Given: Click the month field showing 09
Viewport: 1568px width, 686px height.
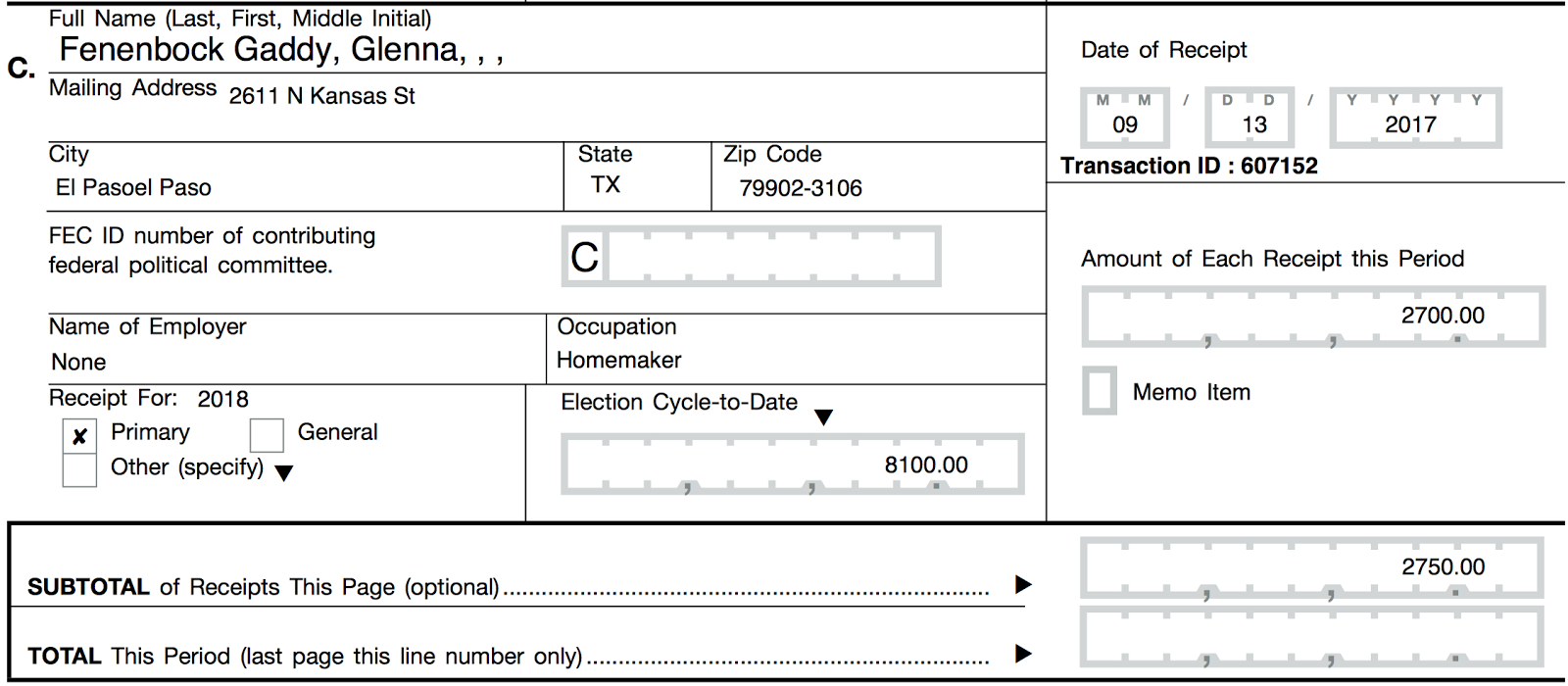Looking at the screenshot, I should coord(1125,119).
